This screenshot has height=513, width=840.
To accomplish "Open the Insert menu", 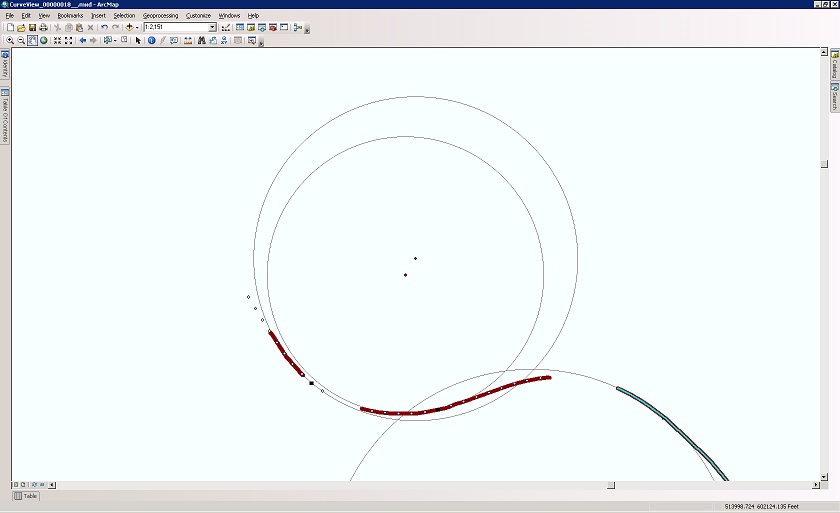I will coord(98,16).
